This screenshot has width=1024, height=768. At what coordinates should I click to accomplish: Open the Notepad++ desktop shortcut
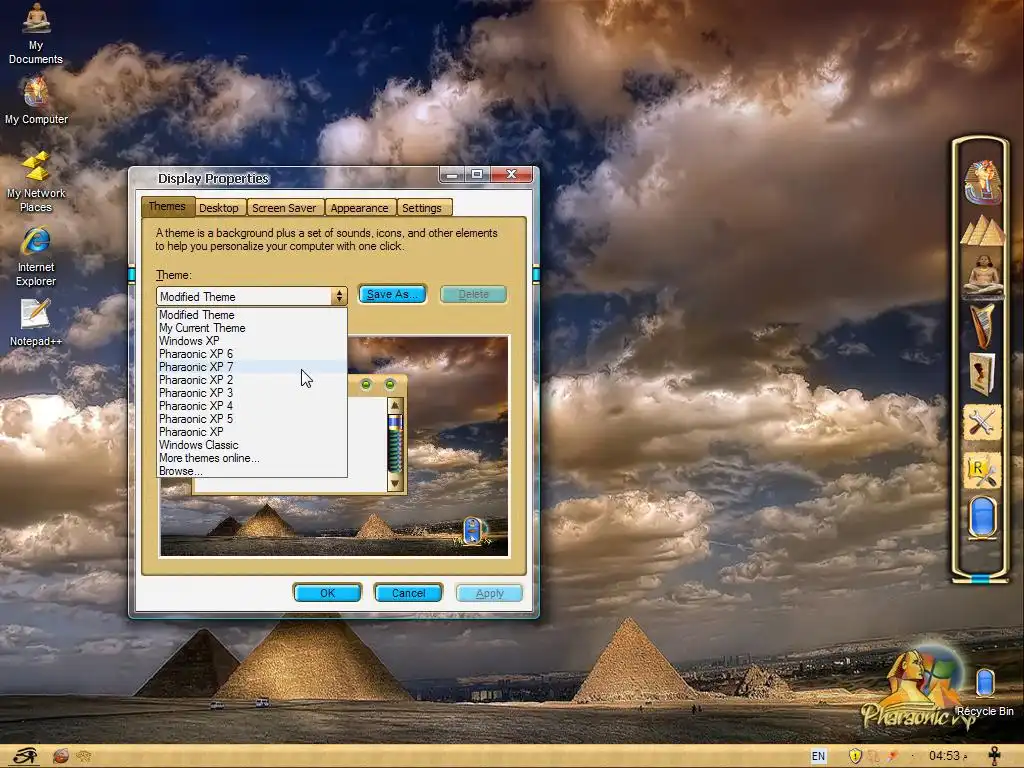(x=36, y=323)
